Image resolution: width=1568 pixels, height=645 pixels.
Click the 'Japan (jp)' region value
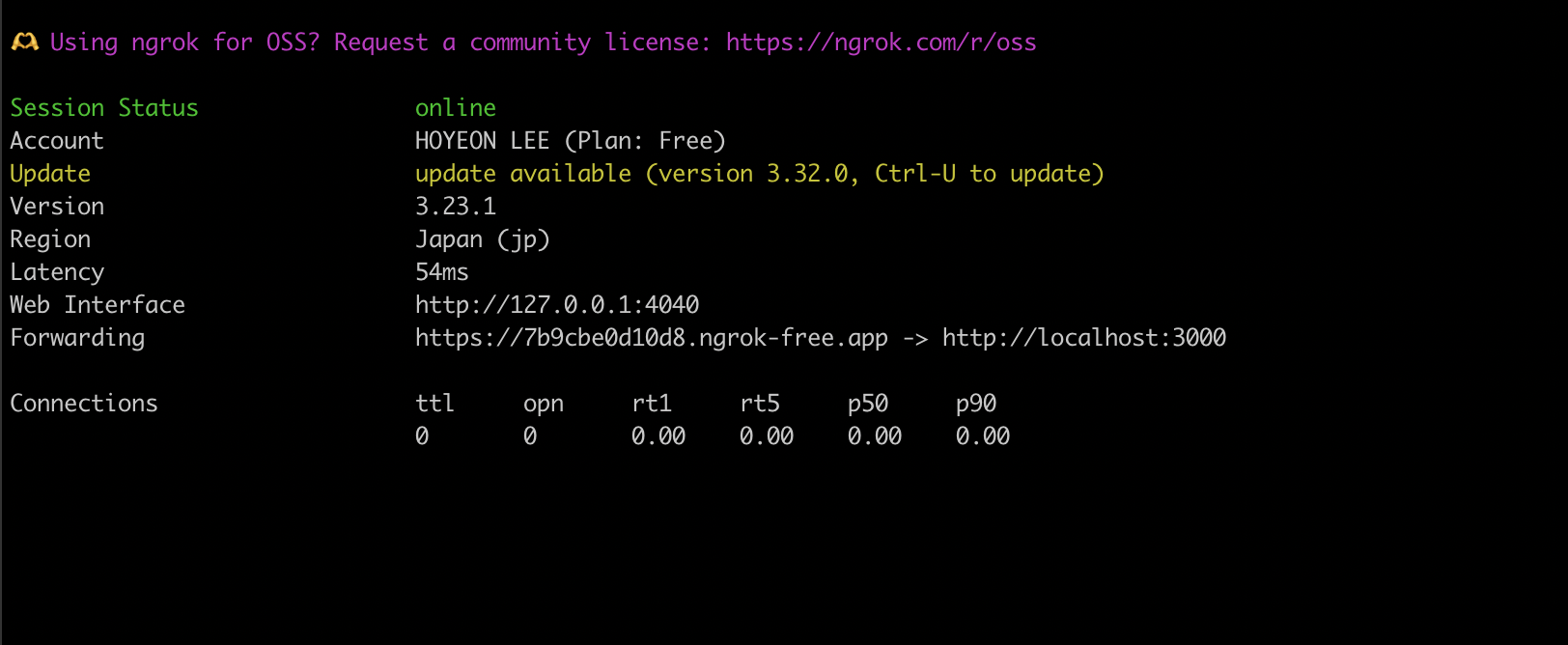pos(483,239)
